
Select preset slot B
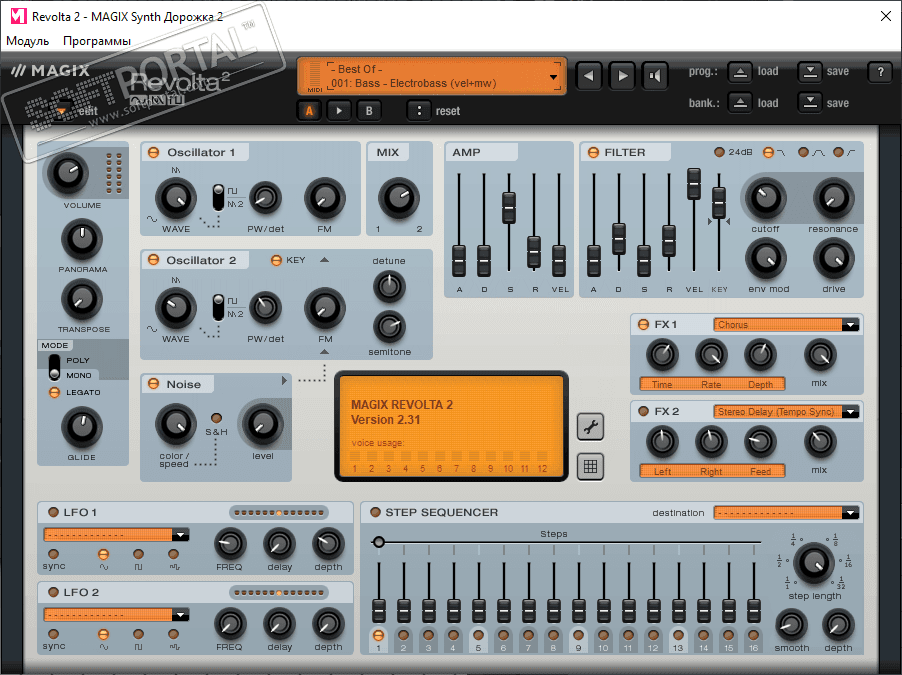(x=369, y=110)
